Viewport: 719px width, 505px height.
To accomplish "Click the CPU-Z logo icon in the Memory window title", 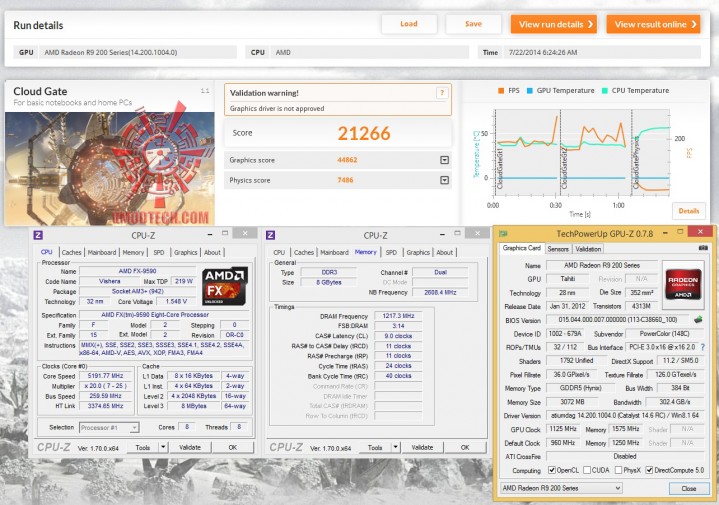I will click(271, 235).
